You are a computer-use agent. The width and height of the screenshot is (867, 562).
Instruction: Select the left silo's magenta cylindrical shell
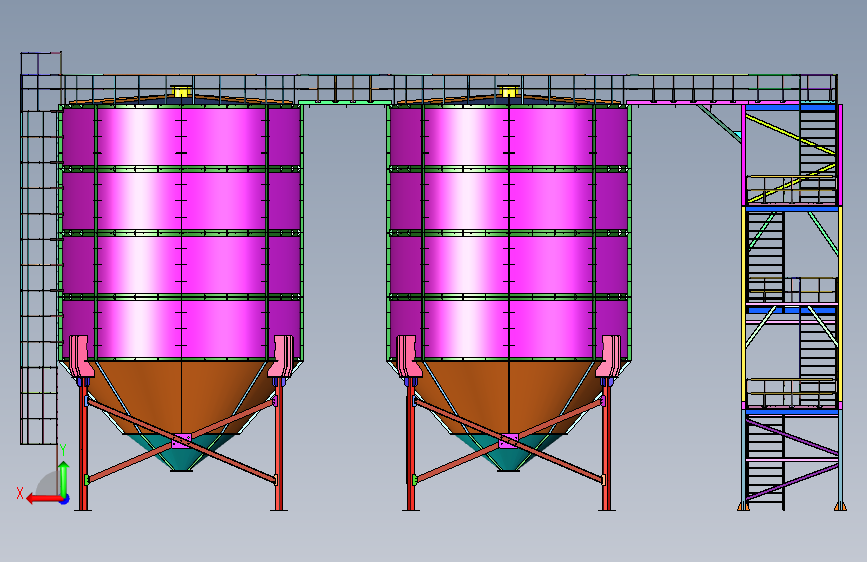tap(181, 232)
